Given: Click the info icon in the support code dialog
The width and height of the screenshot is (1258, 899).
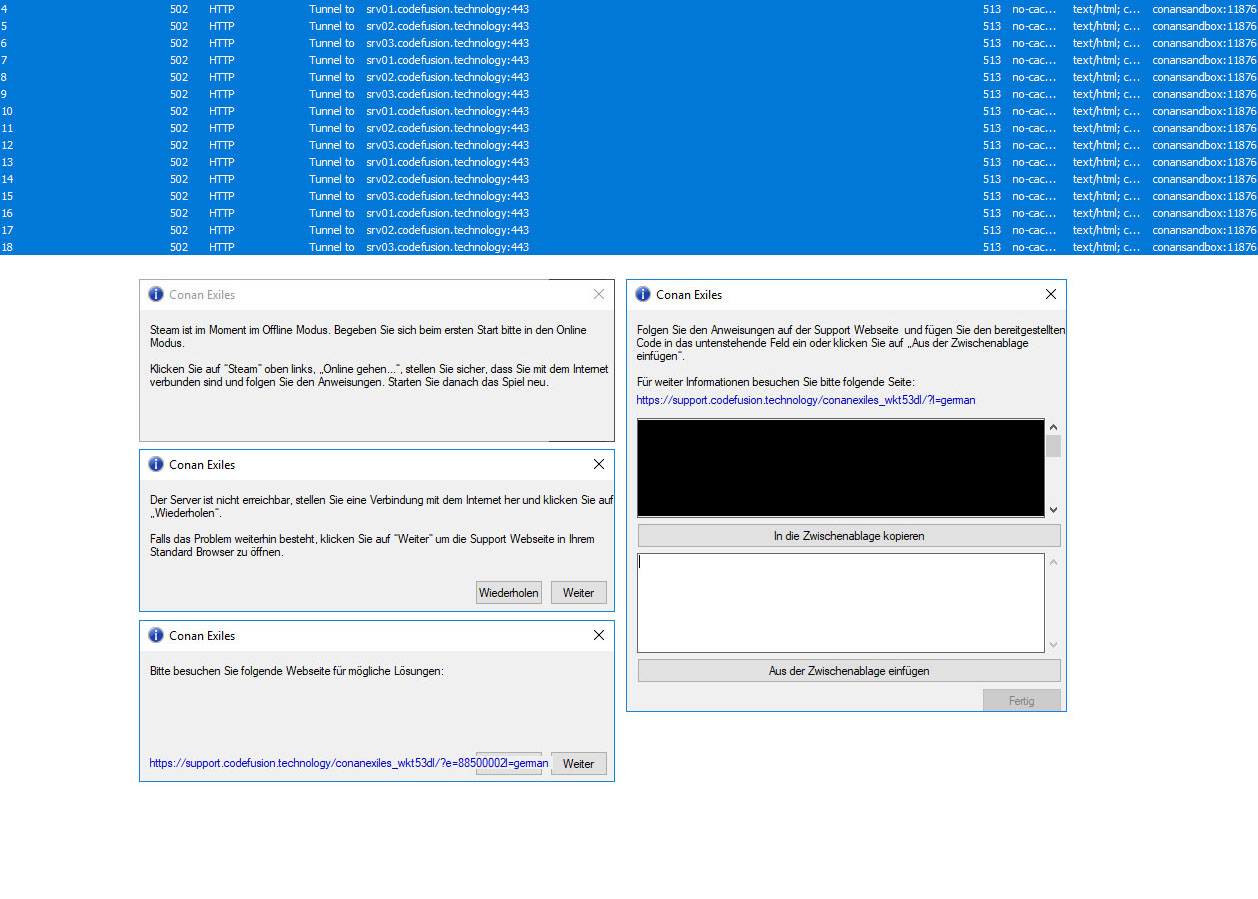Looking at the screenshot, I should pos(643,294).
